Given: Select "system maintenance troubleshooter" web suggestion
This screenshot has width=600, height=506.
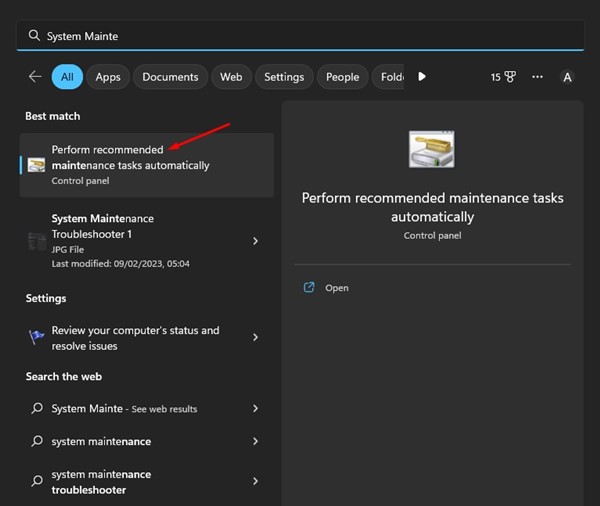Looking at the screenshot, I should click(x=147, y=482).
